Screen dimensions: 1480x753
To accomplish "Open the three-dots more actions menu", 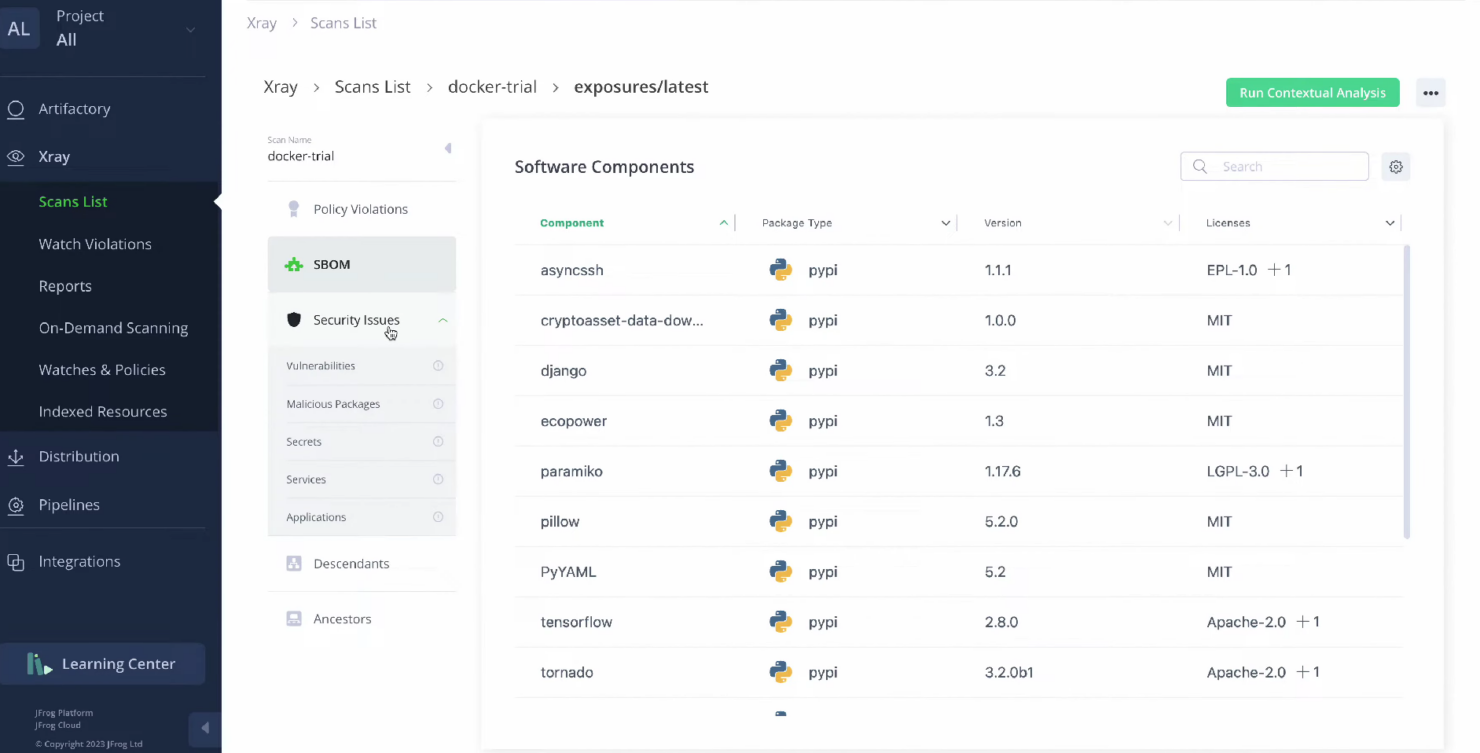I will pyautogui.click(x=1431, y=93).
